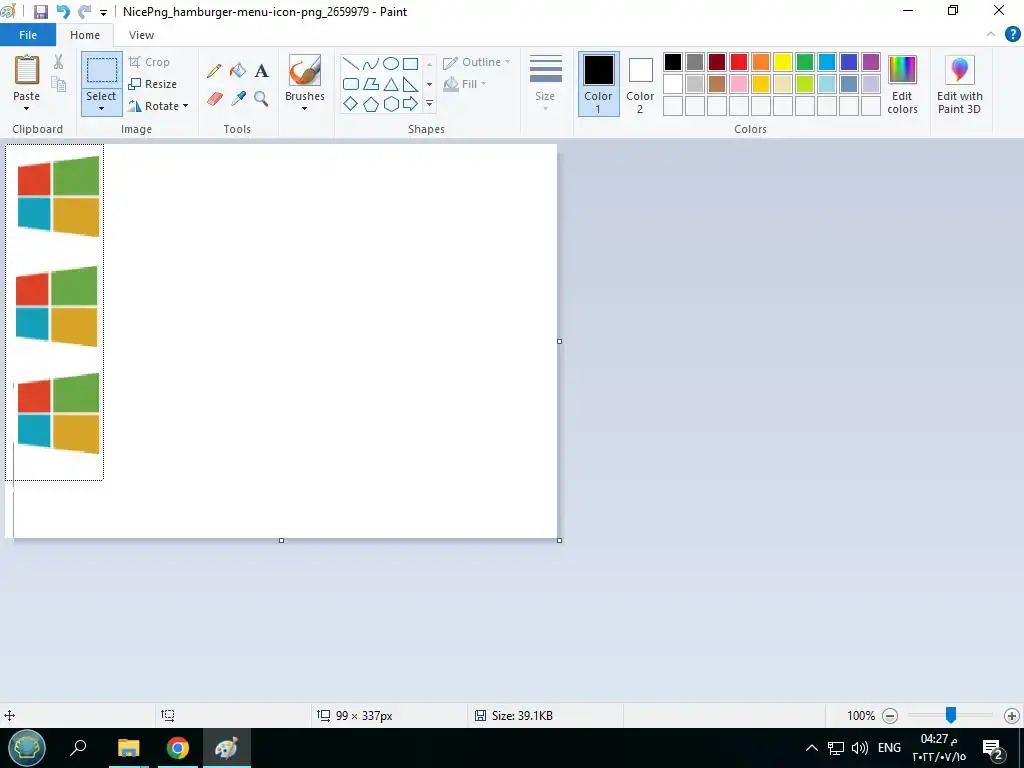
Task: Click the zoom in plus button
Action: [x=1012, y=716]
